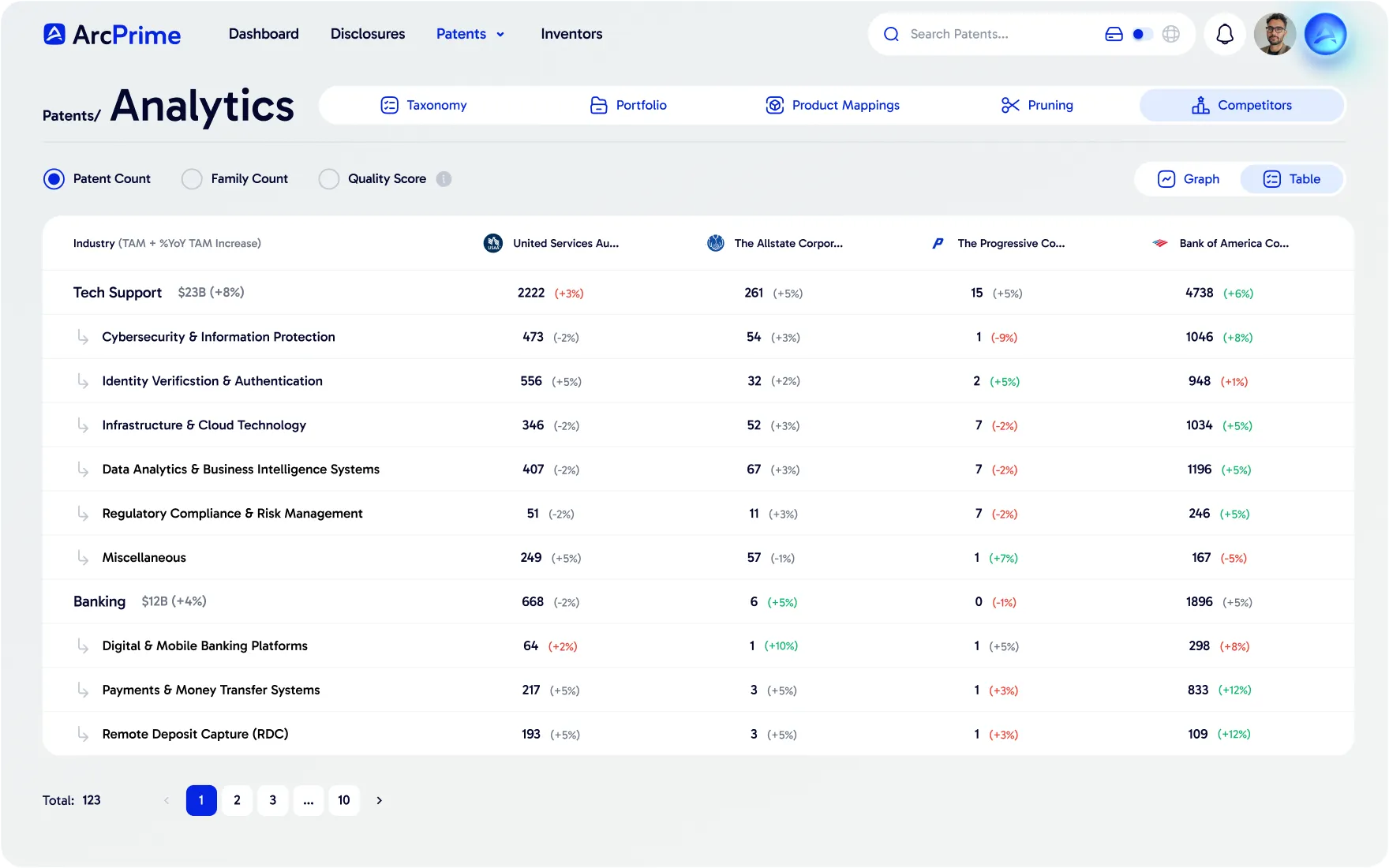Image resolution: width=1389 pixels, height=868 pixels.
Task: Select the Patent Count radio button
Action: coord(54,179)
